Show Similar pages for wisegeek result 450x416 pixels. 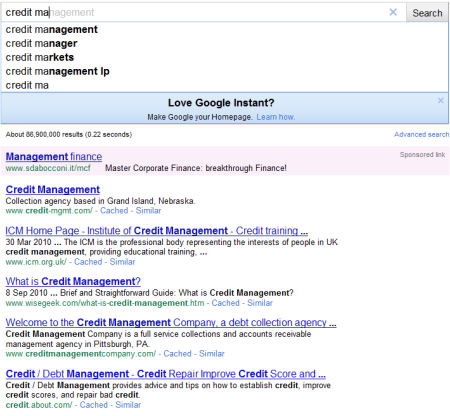click(x=260, y=303)
